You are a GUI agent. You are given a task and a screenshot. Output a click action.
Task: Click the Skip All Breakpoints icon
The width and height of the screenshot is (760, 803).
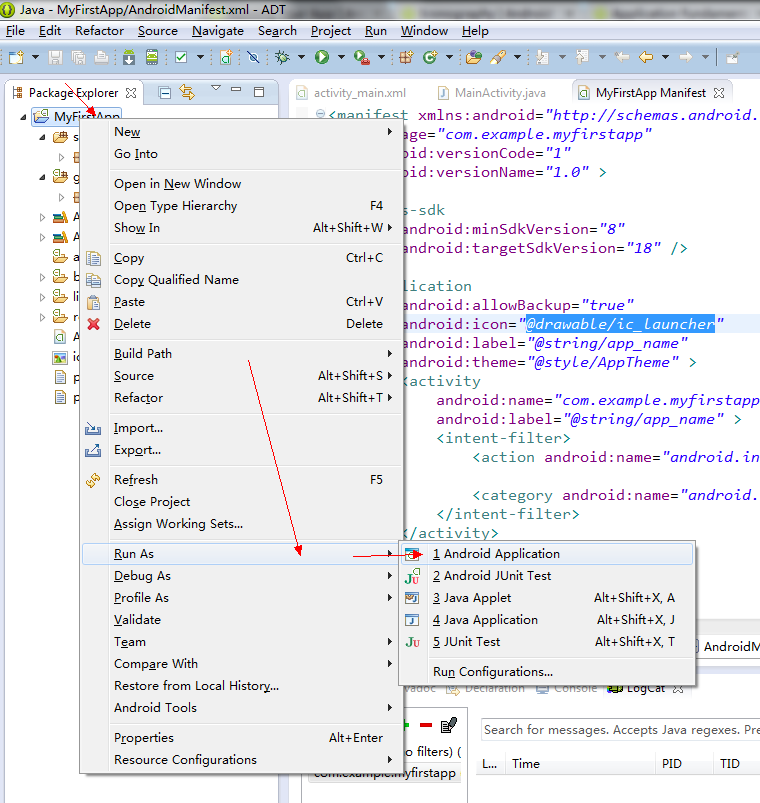tap(253, 57)
